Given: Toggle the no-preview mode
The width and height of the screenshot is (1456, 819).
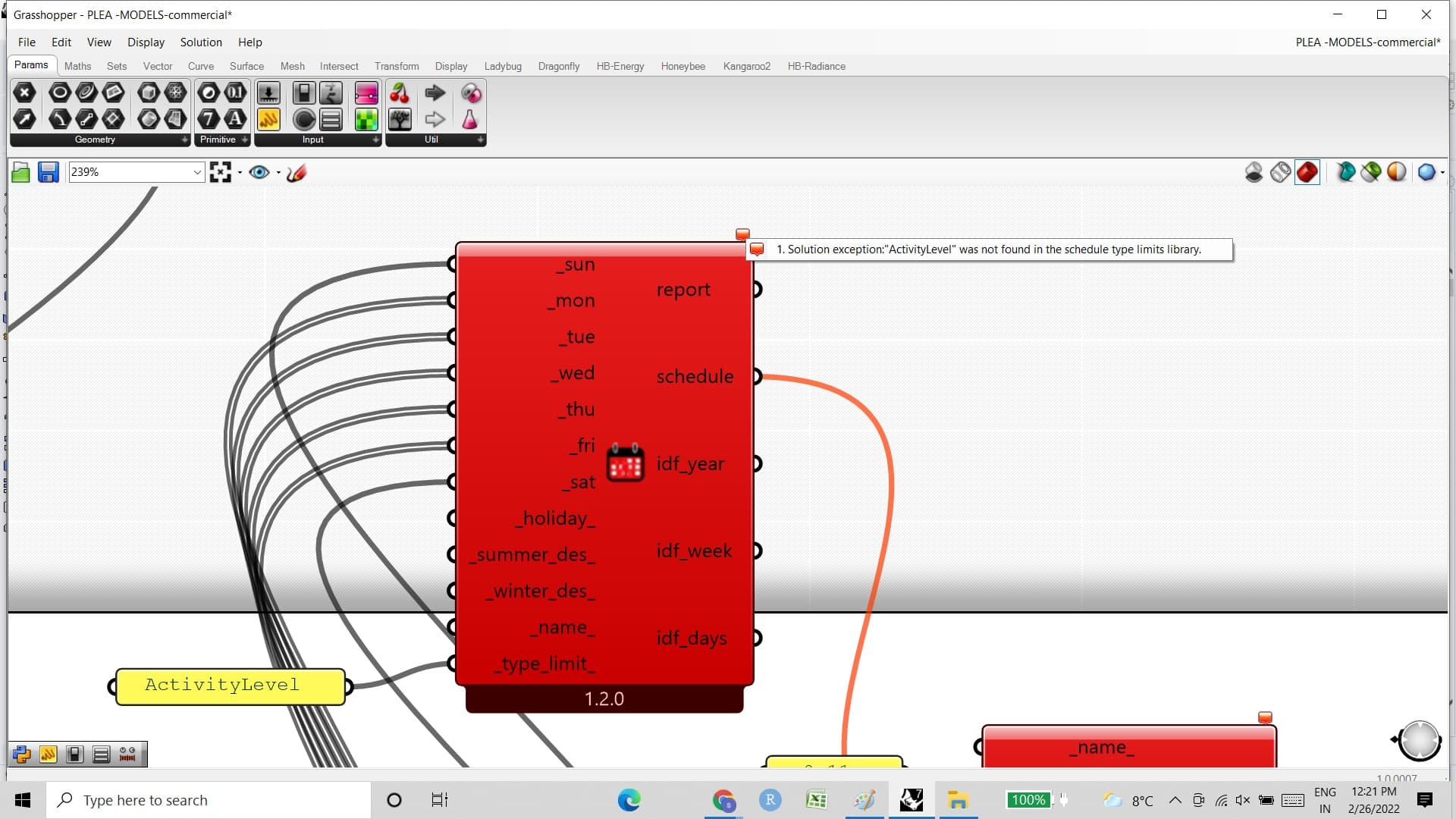Looking at the screenshot, I should 1254,173.
